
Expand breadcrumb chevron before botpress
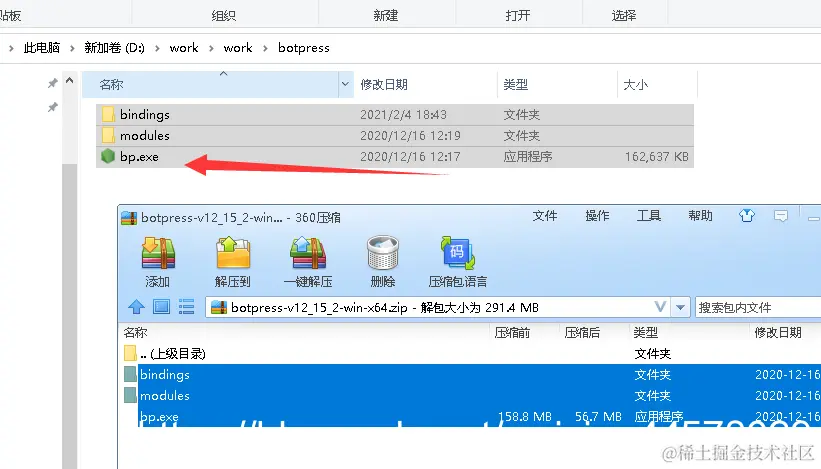coord(265,48)
